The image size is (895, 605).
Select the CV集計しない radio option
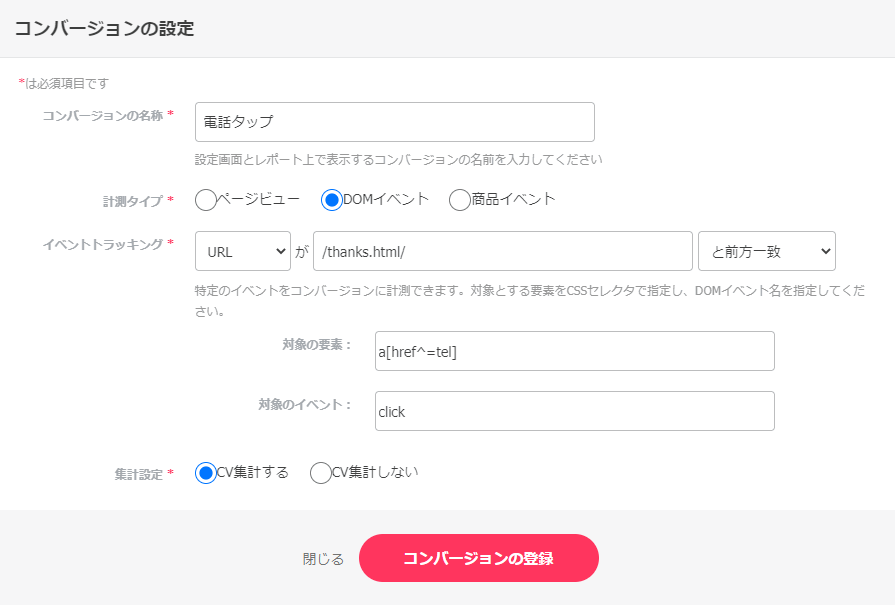[x=321, y=472]
